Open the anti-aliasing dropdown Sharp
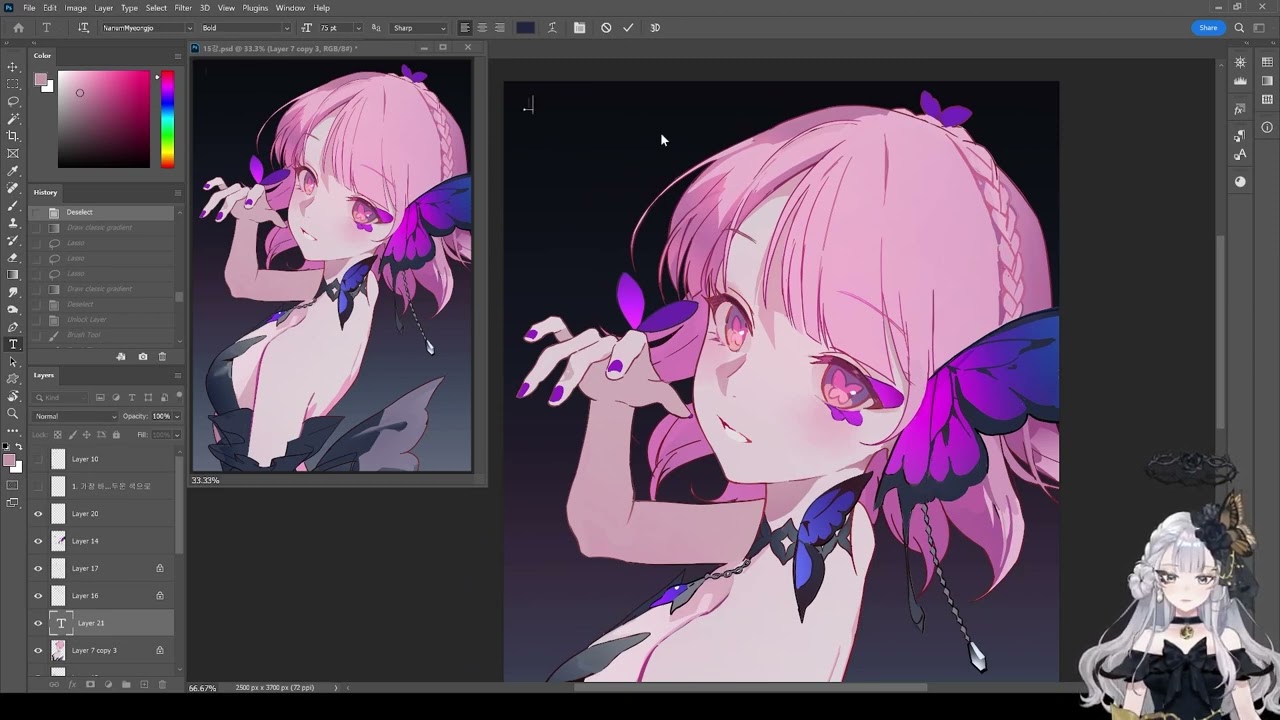The width and height of the screenshot is (1280, 720). [x=419, y=28]
